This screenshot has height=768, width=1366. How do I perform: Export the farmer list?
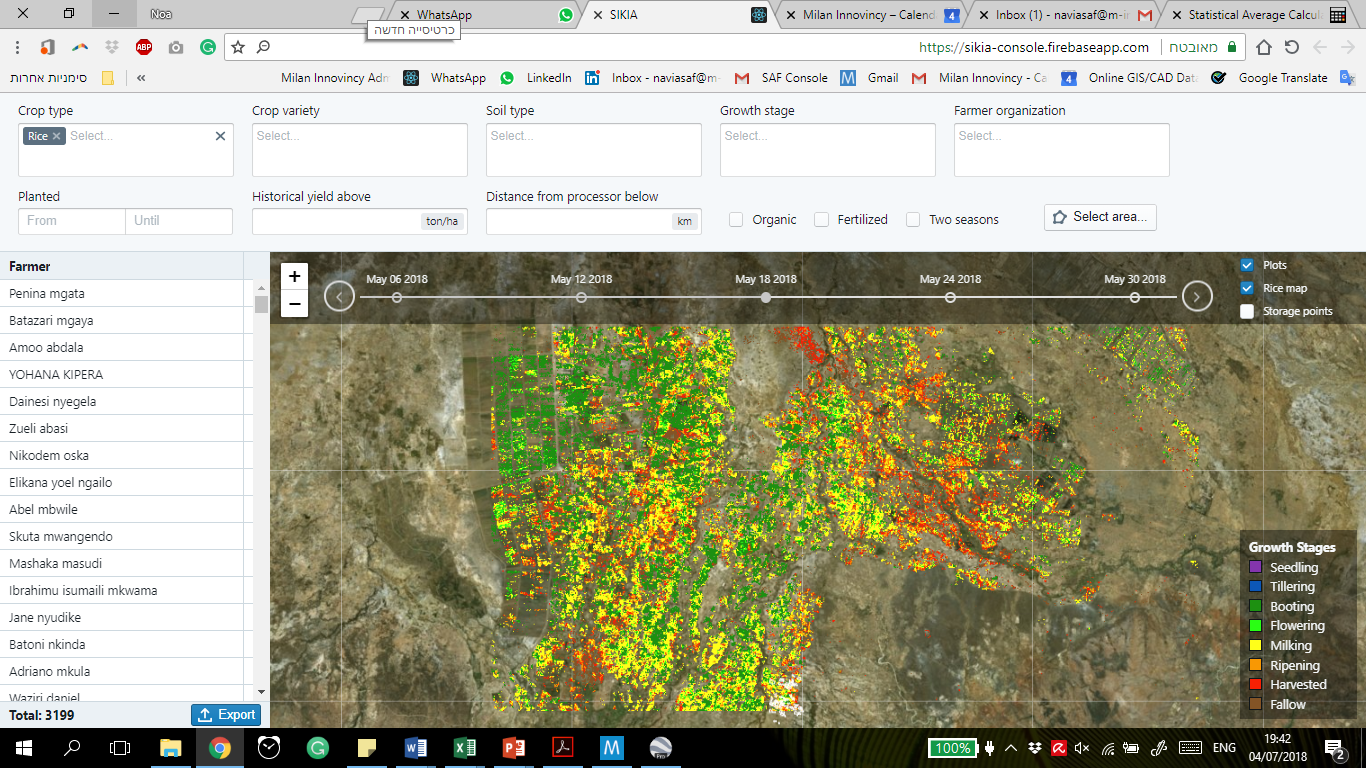pos(227,715)
